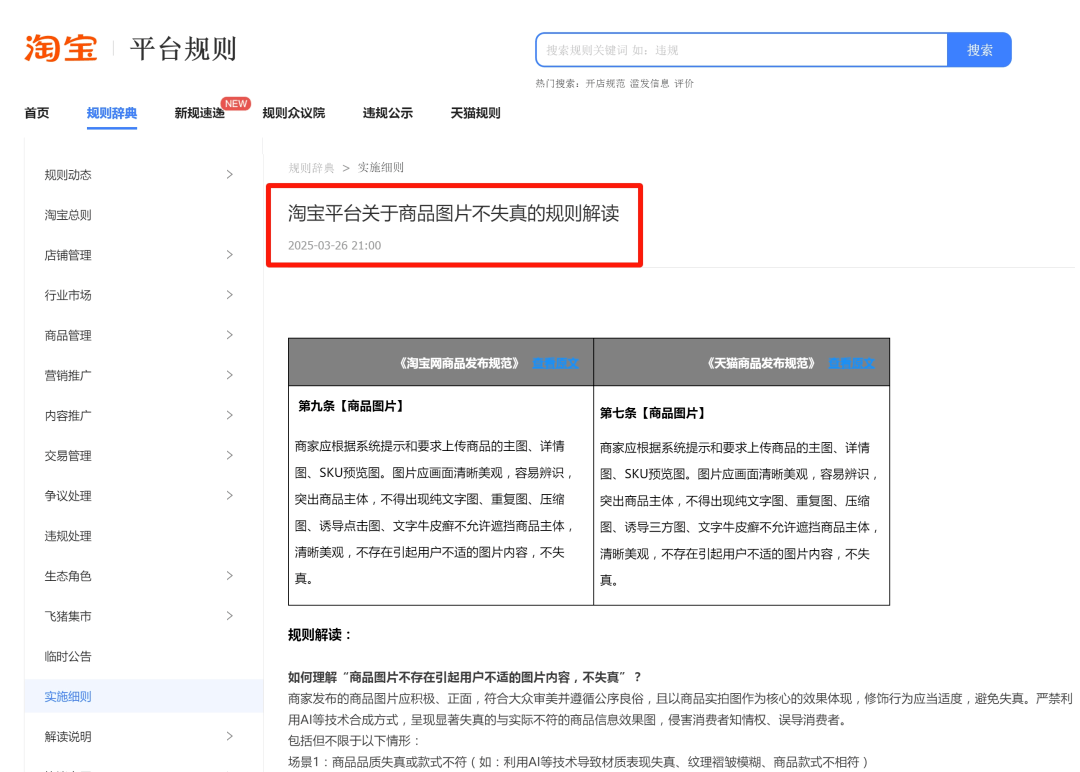Open the 新规速递 tab
Screen dimensions: 1080x772
pyautogui.click(x=199, y=113)
